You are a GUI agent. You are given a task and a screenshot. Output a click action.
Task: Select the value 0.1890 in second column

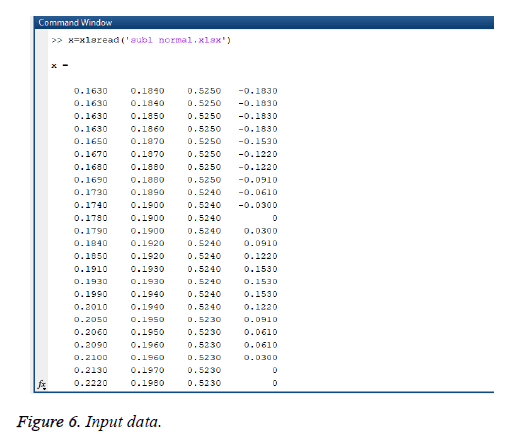point(147,192)
